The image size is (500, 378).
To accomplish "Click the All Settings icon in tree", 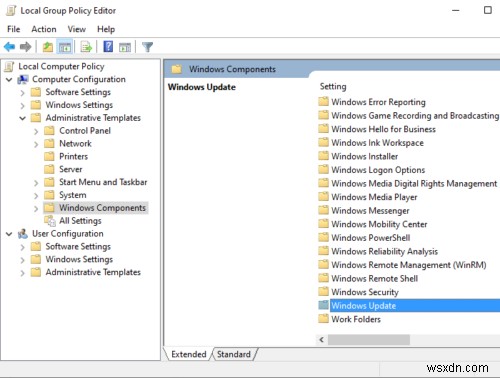I will tap(50, 221).
